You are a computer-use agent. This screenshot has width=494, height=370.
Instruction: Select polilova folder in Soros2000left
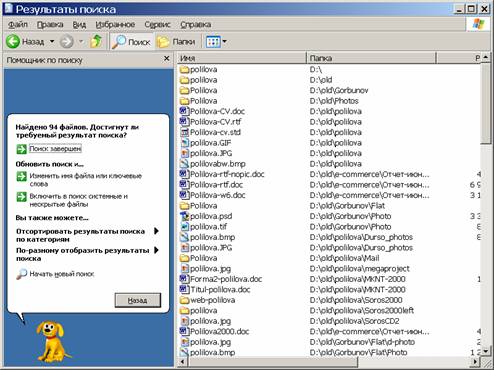199,310
